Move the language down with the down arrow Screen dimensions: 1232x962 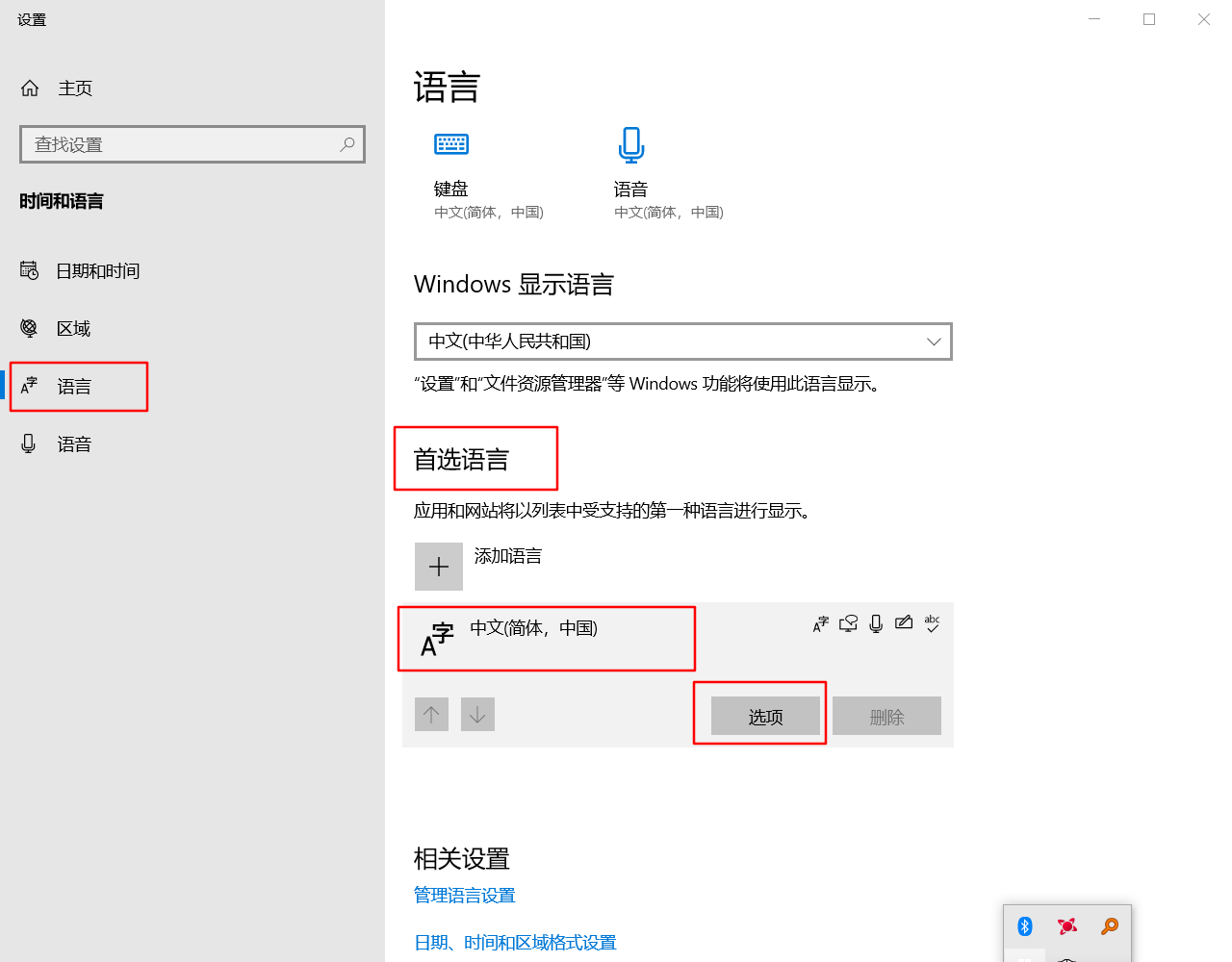pos(477,715)
